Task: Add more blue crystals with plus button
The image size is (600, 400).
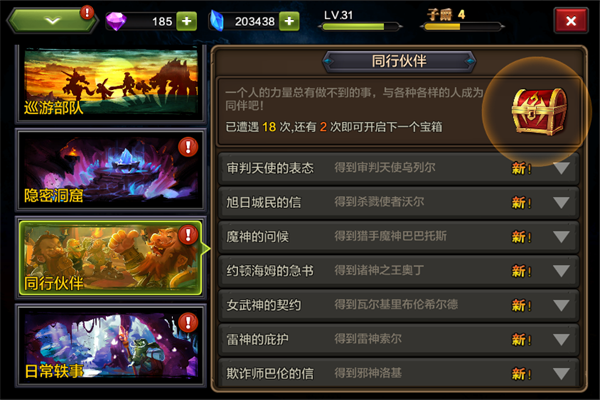Action: click(289, 21)
